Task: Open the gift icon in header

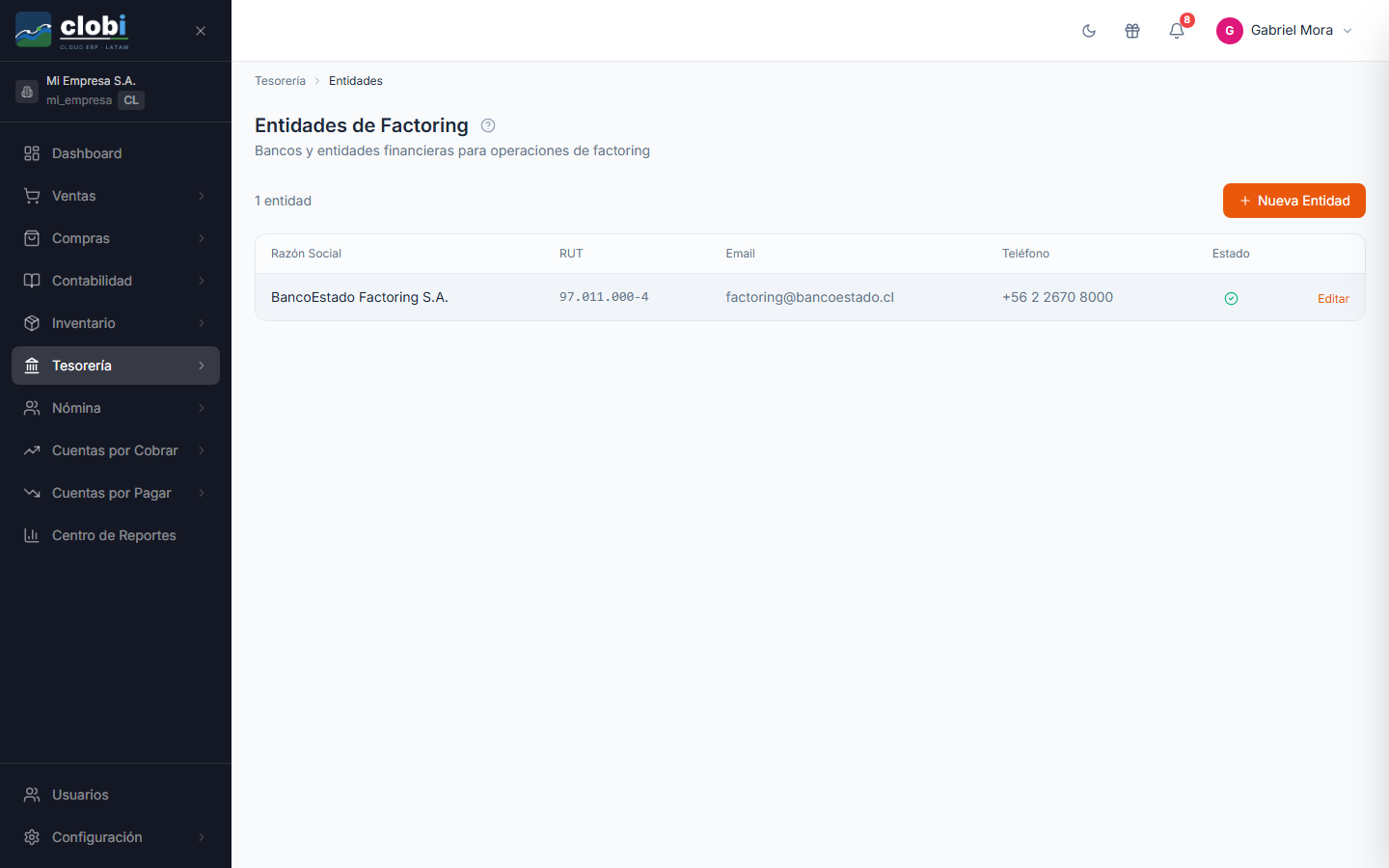Action: [1132, 31]
